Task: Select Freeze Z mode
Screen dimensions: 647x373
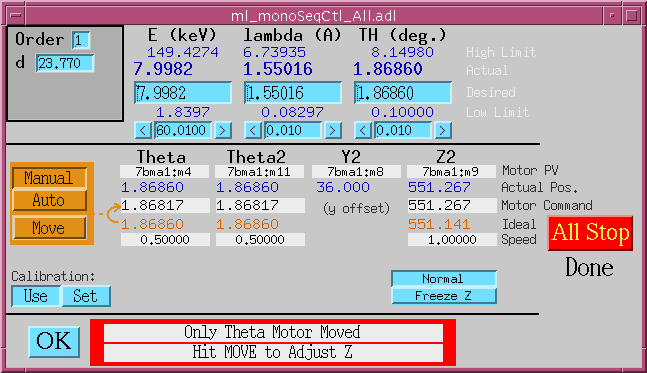Action: (444, 296)
